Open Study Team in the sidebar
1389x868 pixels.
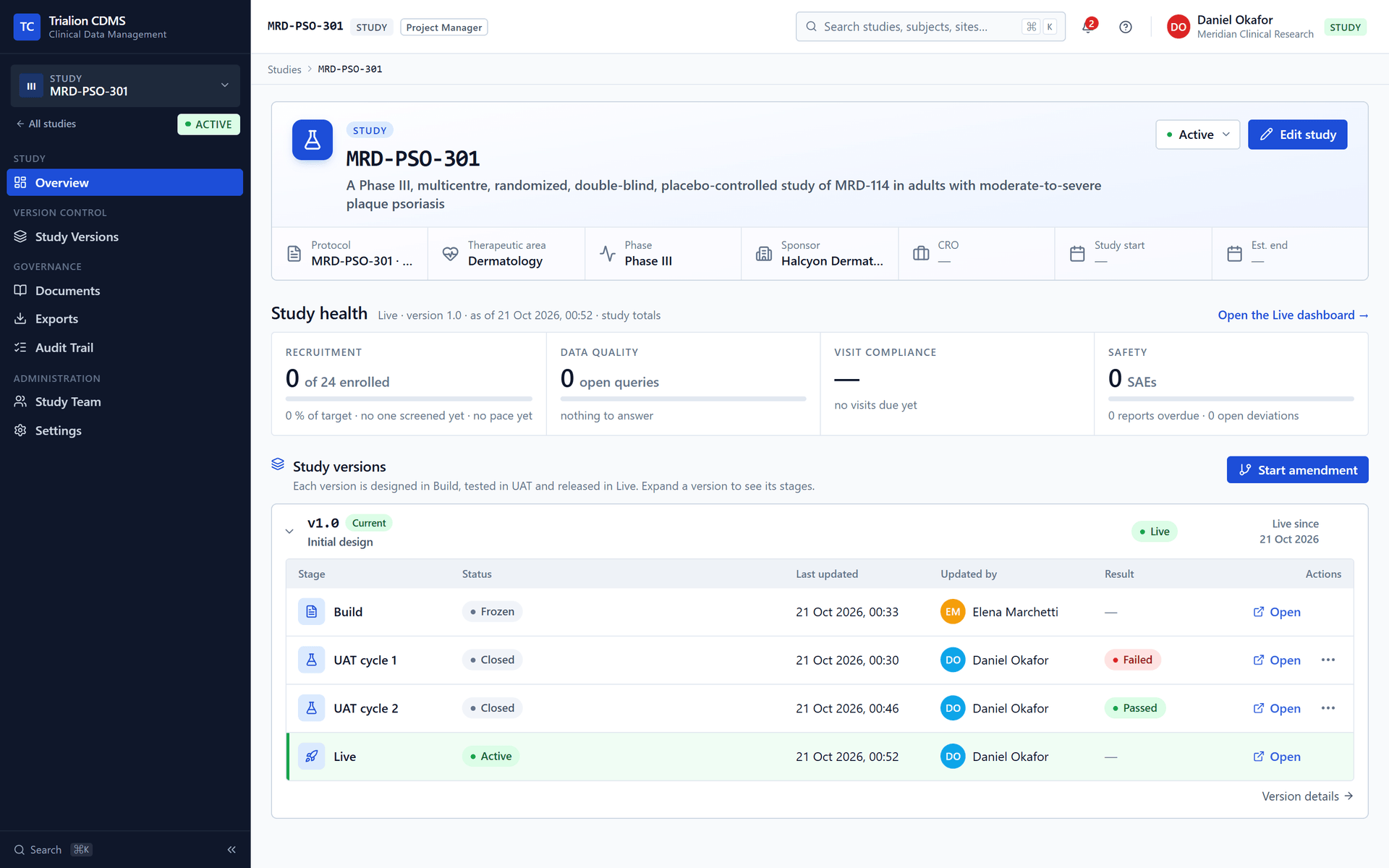click(x=125, y=402)
